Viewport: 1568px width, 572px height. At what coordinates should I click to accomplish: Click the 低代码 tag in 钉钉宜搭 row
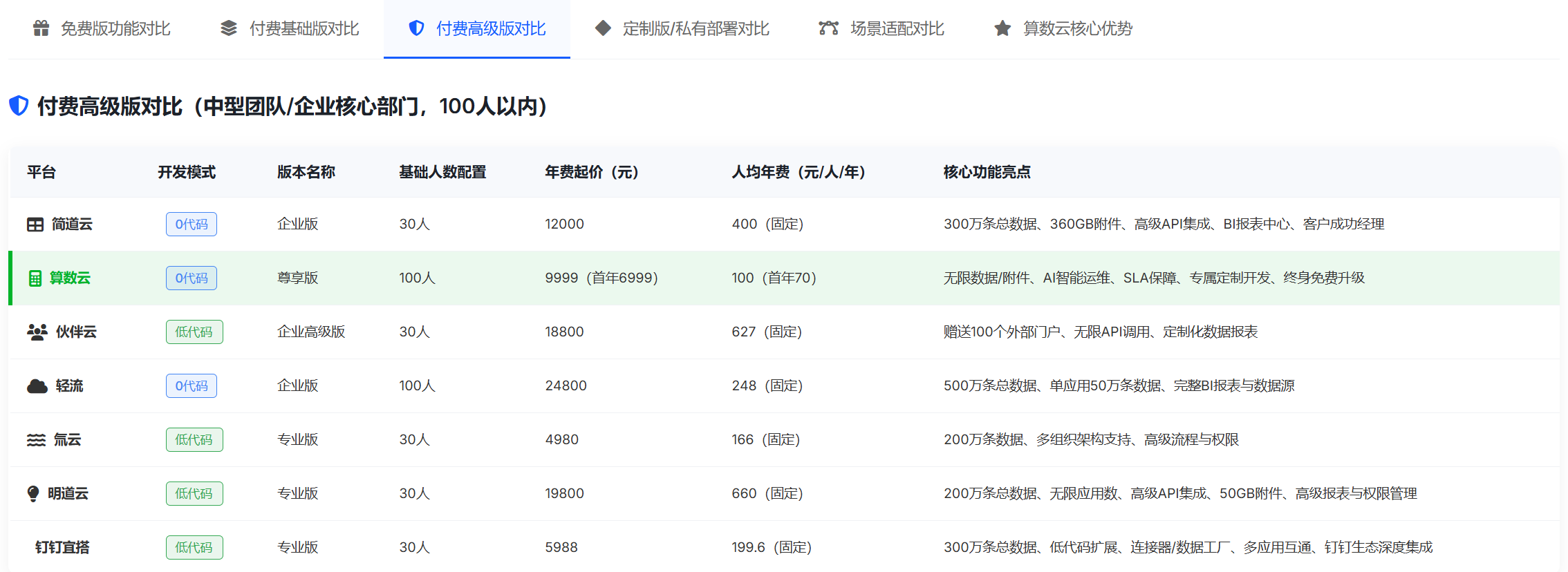194,548
